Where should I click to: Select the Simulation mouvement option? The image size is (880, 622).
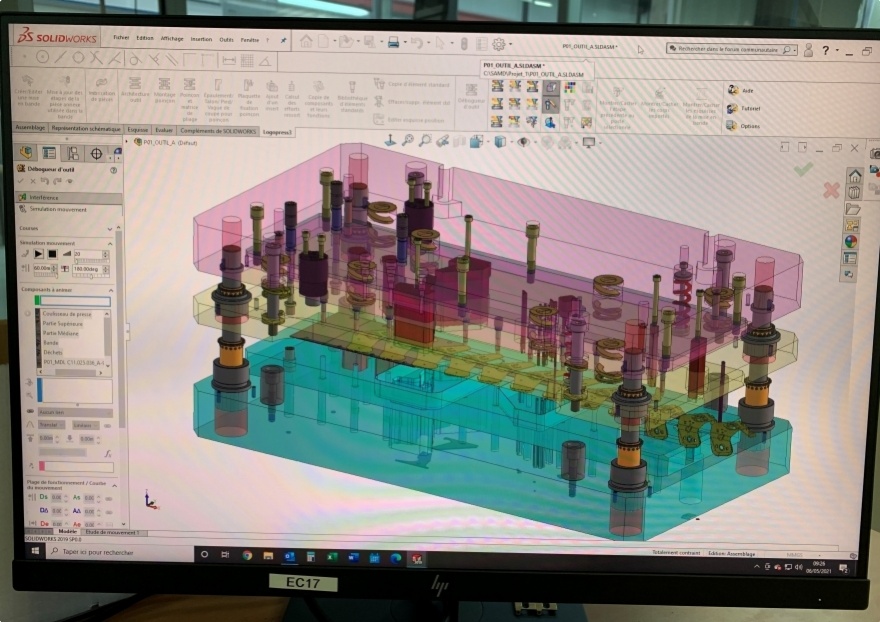[59, 210]
